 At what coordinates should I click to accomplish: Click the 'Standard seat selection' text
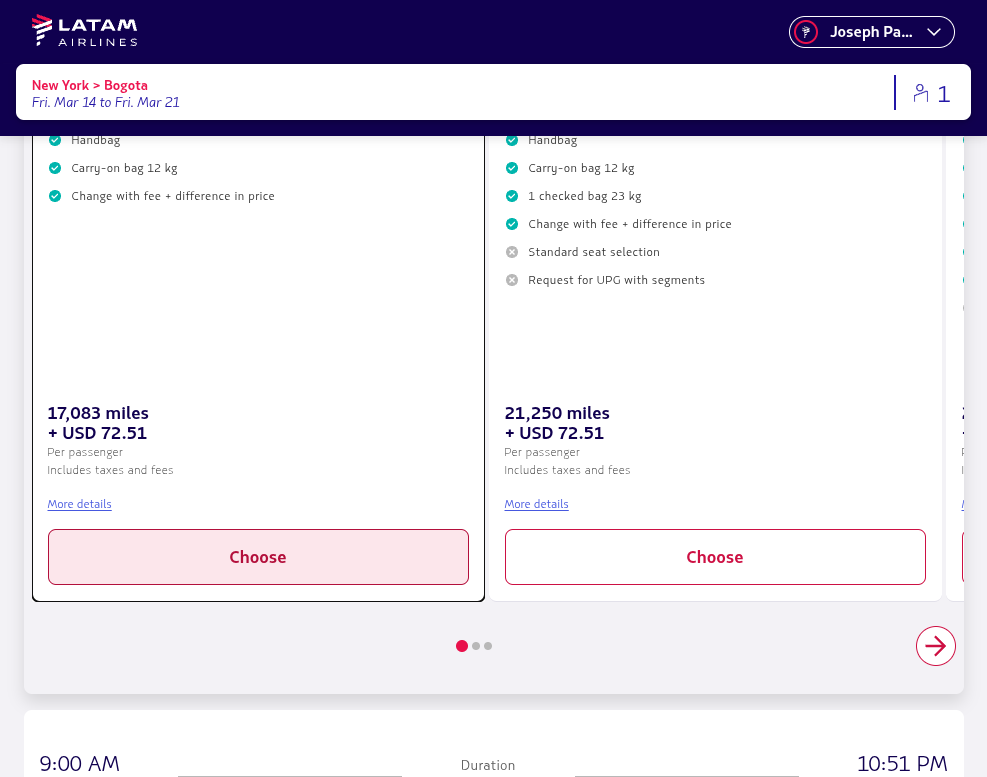(x=594, y=252)
